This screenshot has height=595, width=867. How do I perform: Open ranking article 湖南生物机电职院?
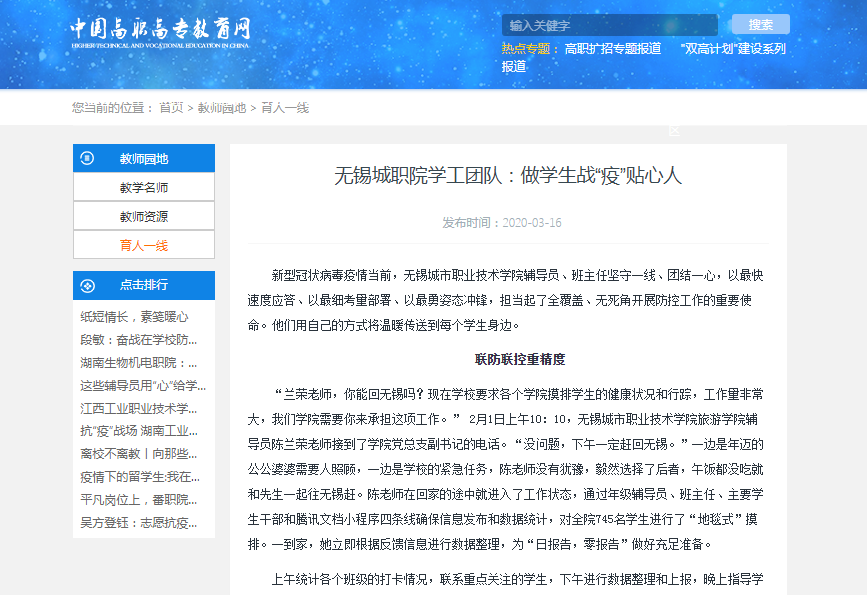(x=139, y=363)
